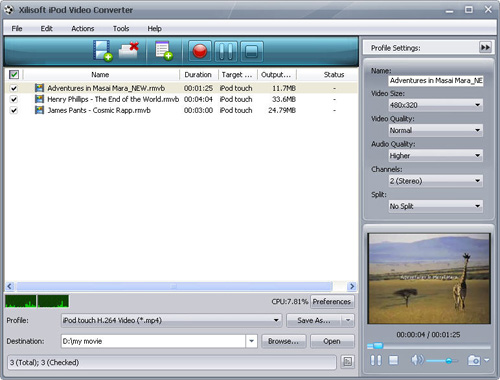Click the giraffe preview video thumbnail
Image resolution: width=500 pixels, height=380 pixels.
click(429, 279)
